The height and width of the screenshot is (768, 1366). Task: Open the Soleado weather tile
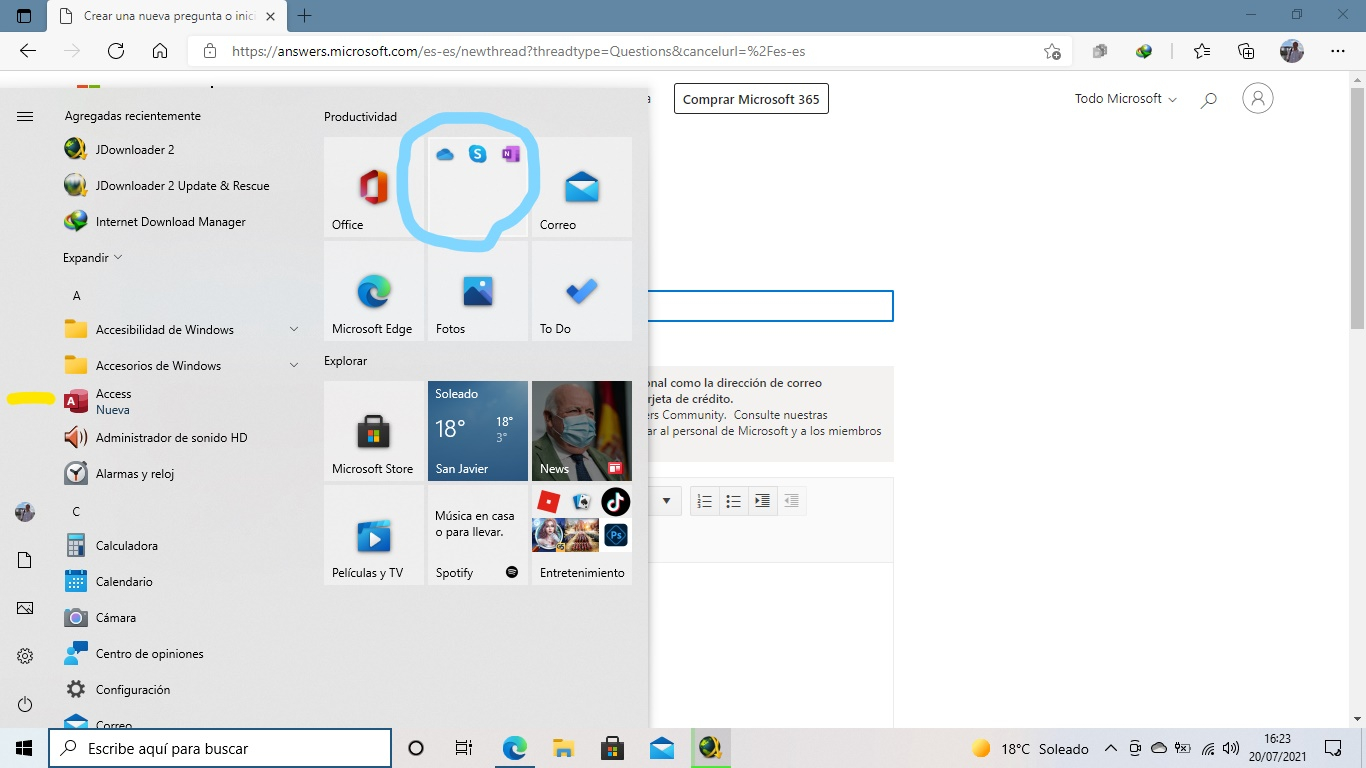pyautogui.click(x=478, y=431)
